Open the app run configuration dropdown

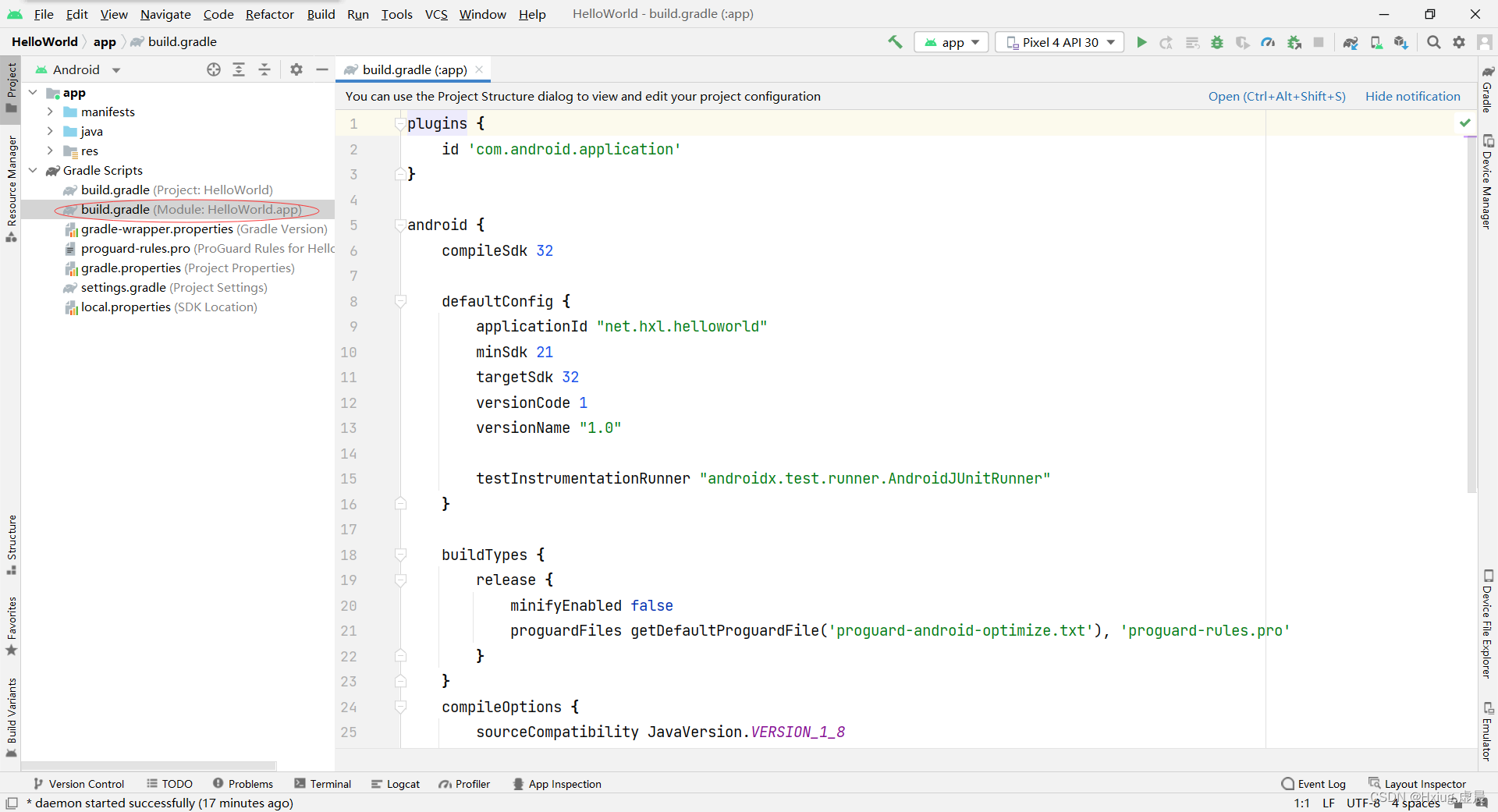[x=952, y=42]
